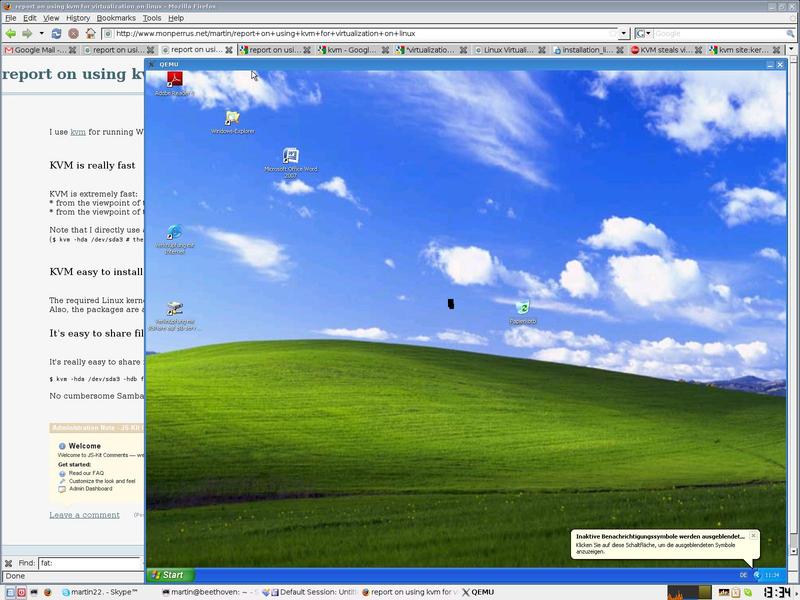Open the Tools menu
Image resolution: width=800 pixels, height=600 pixels.
point(152,18)
